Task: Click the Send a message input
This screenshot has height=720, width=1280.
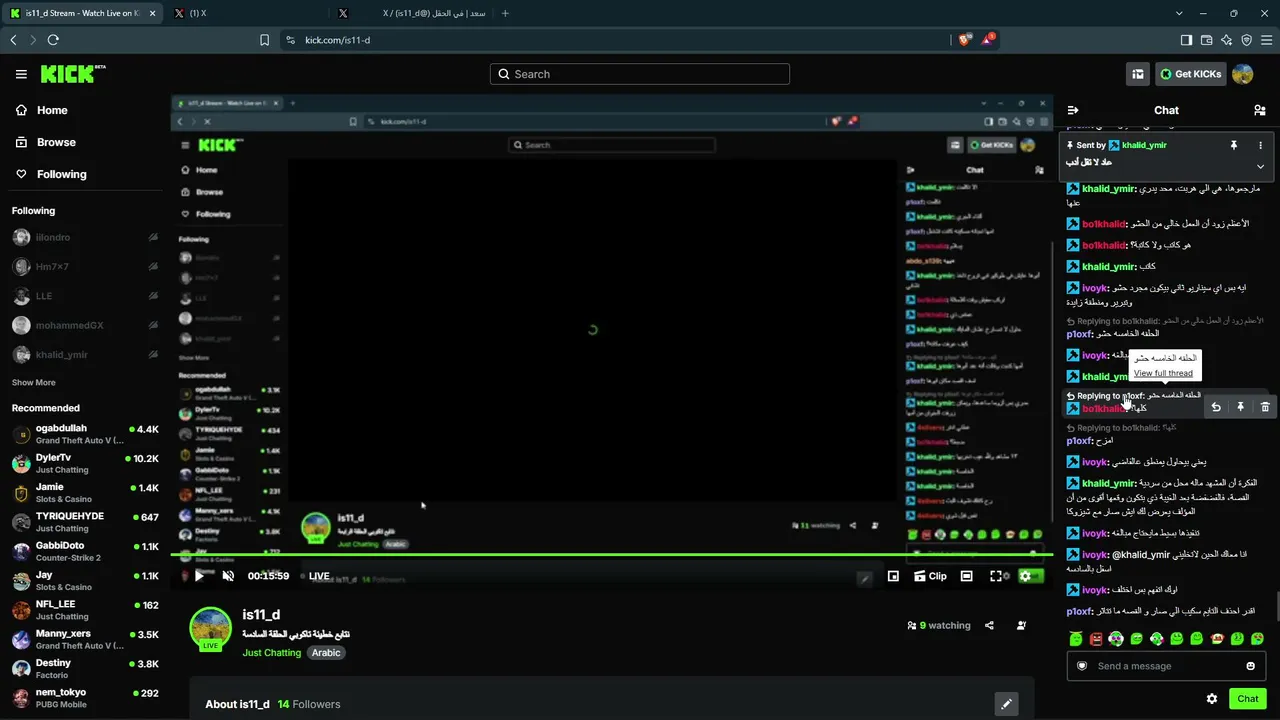Action: (1166, 666)
